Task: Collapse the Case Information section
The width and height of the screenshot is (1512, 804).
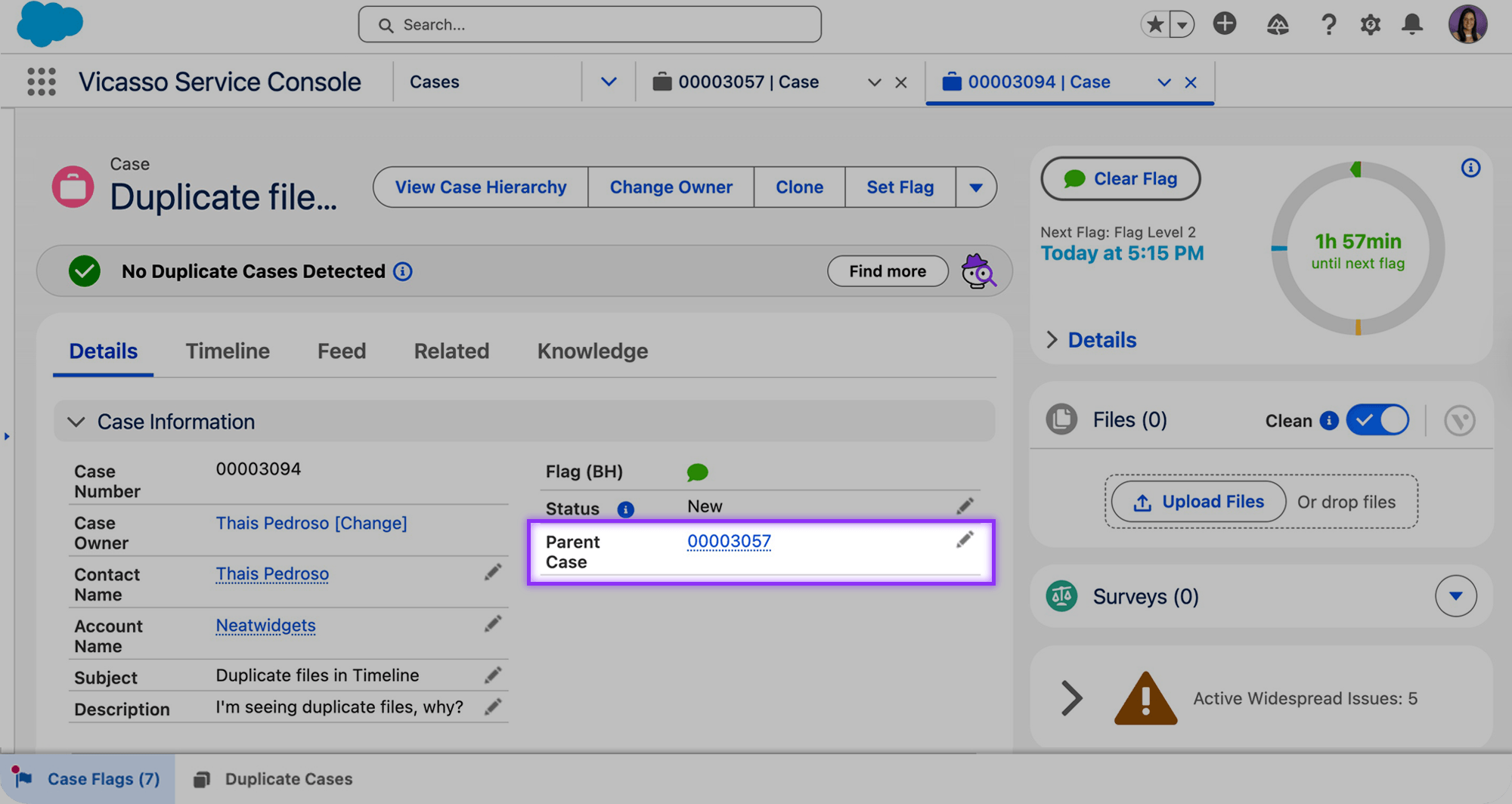Action: point(76,422)
